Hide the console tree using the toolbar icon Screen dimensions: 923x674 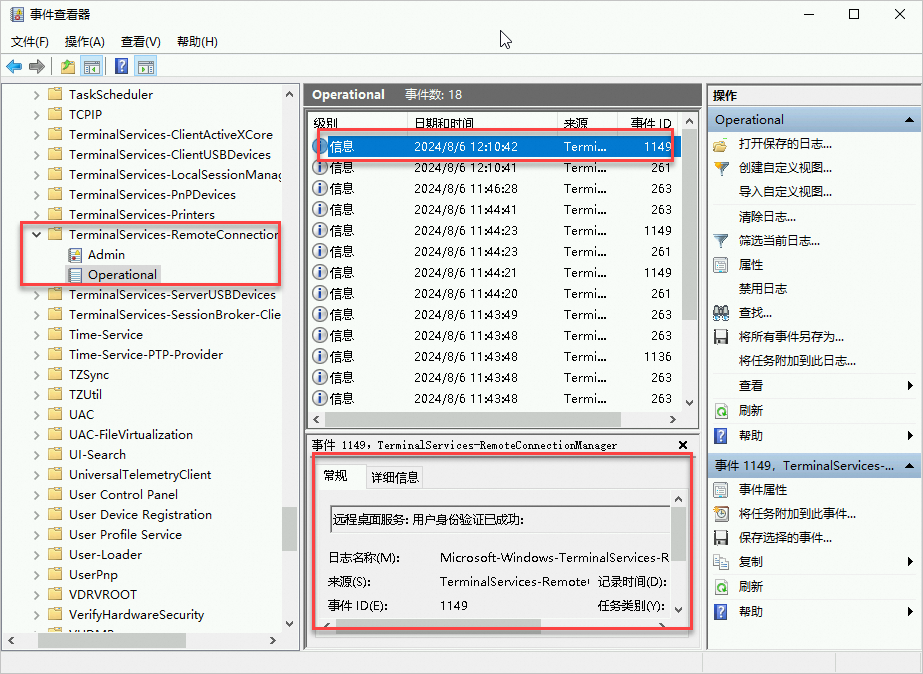pyautogui.click(x=91, y=67)
